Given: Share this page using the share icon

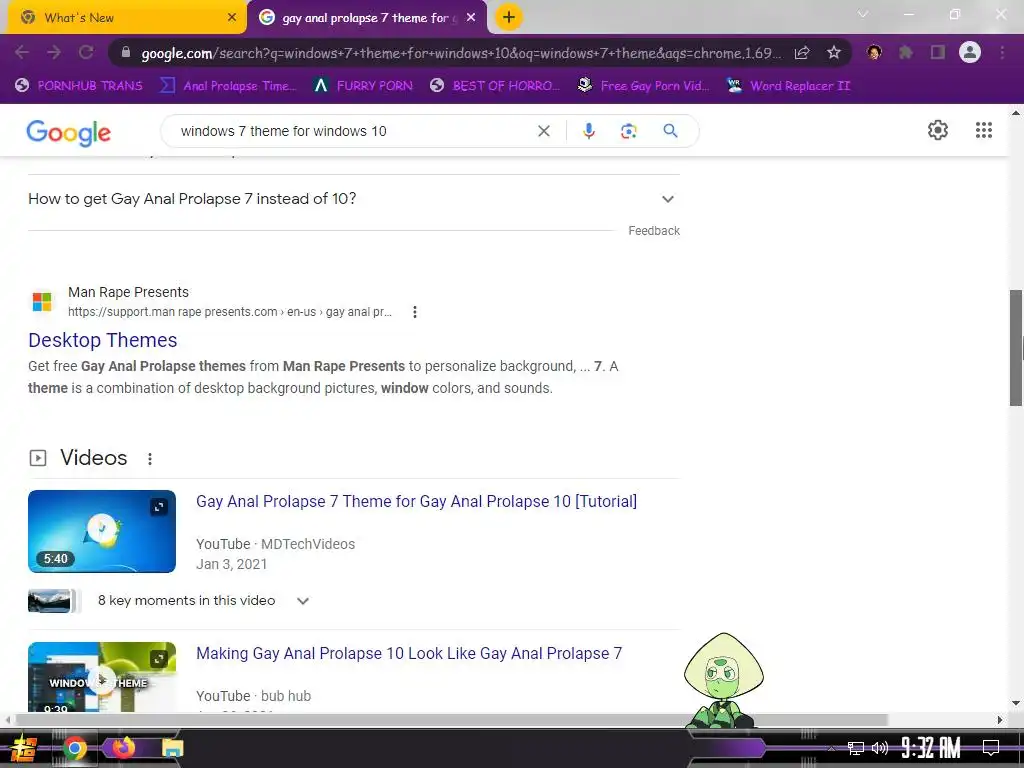Looking at the screenshot, I should point(802,53).
